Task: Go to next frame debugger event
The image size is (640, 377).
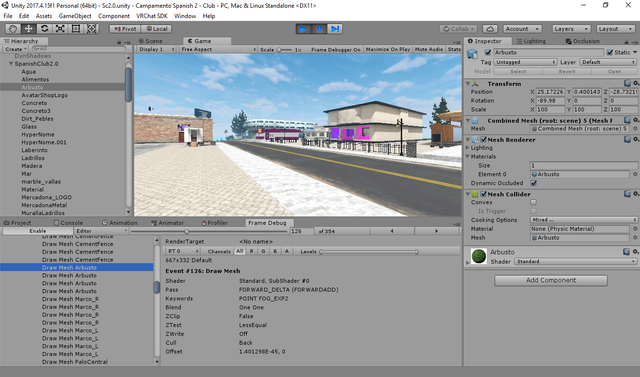Action: click(436, 231)
